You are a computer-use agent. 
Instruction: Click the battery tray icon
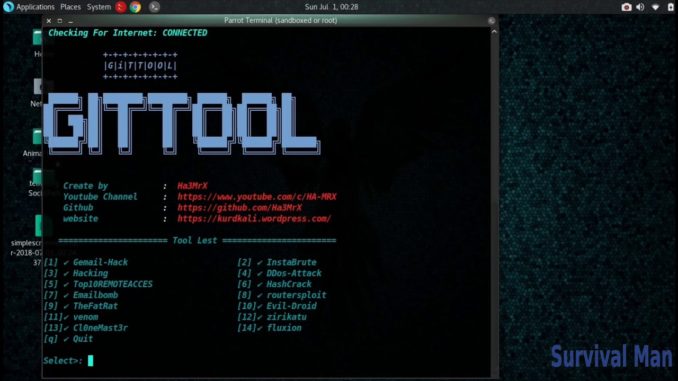[671, 7]
